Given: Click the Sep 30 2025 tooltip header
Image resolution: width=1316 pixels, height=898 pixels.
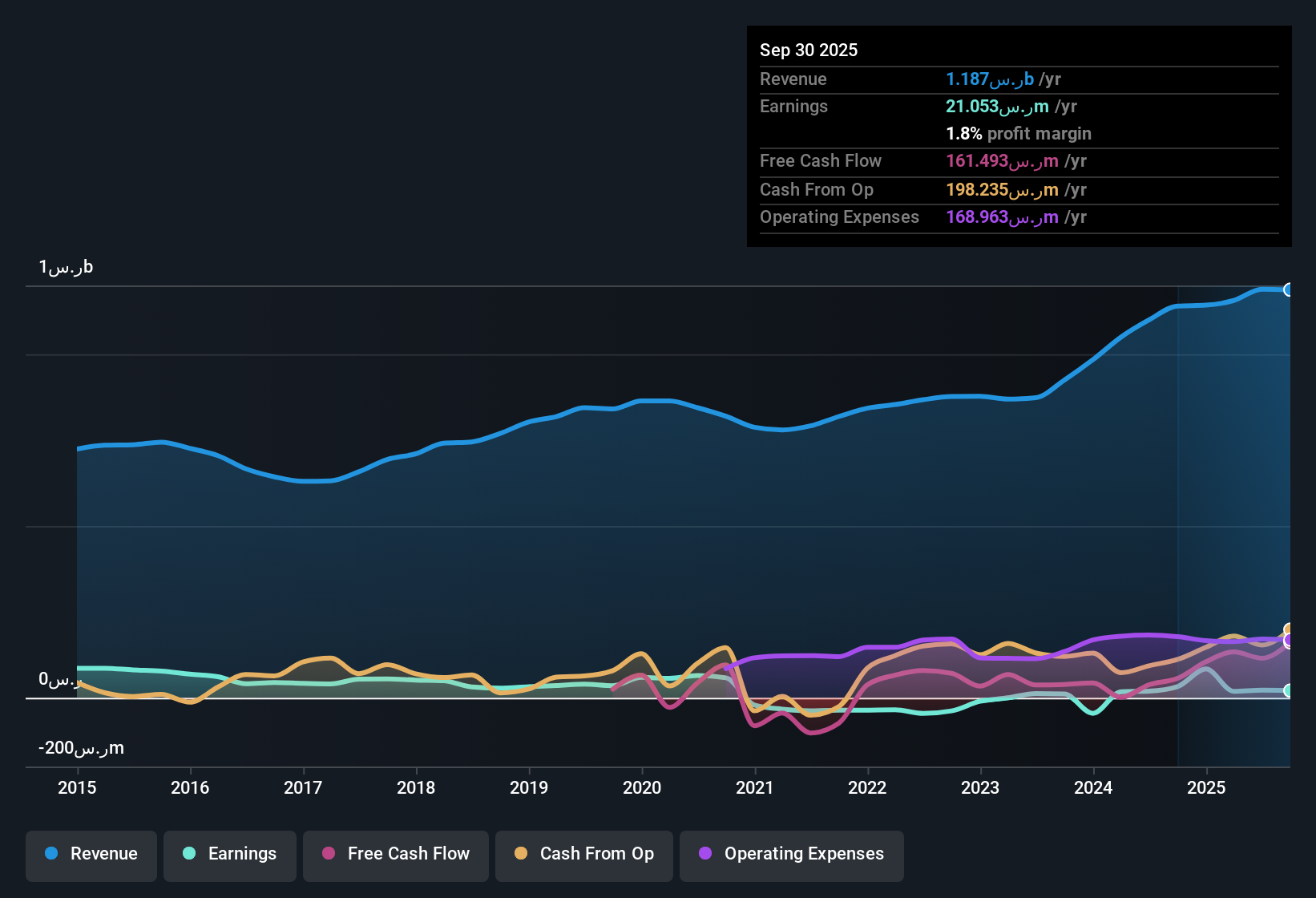Looking at the screenshot, I should (809, 50).
